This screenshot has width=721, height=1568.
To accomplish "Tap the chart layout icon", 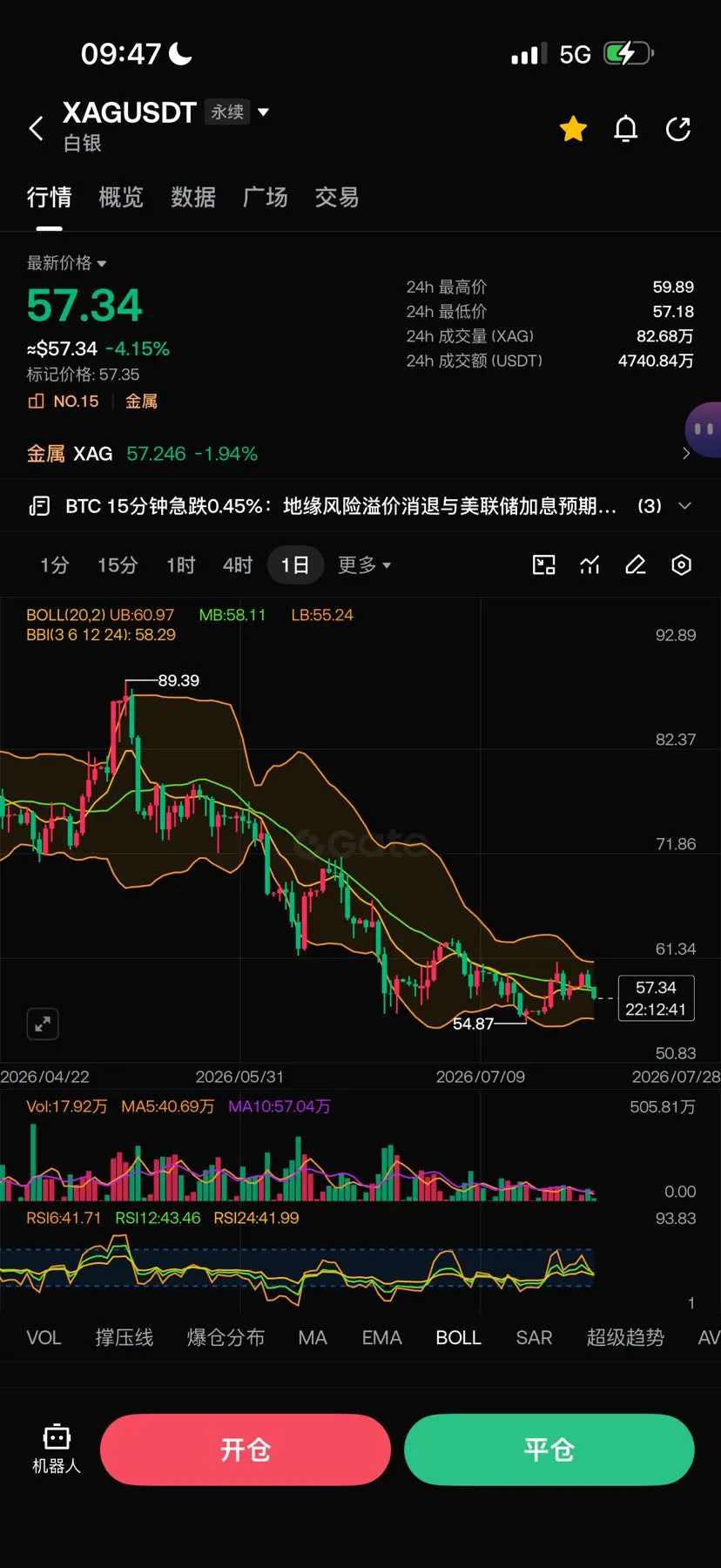I will (544, 565).
